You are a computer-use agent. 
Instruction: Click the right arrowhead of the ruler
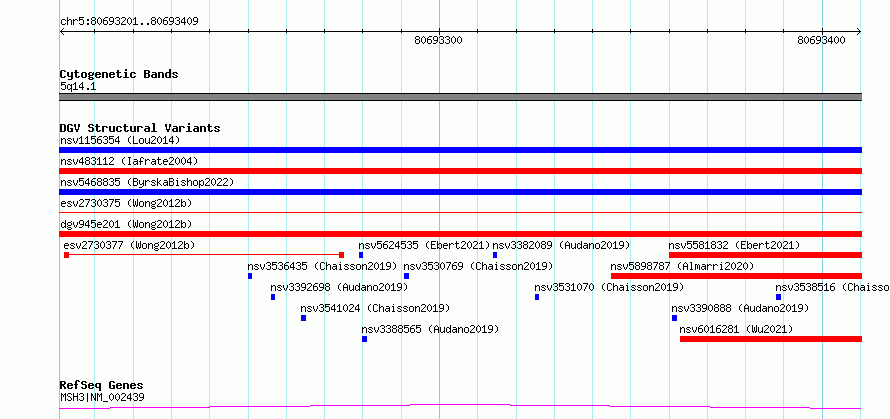(x=858, y=32)
